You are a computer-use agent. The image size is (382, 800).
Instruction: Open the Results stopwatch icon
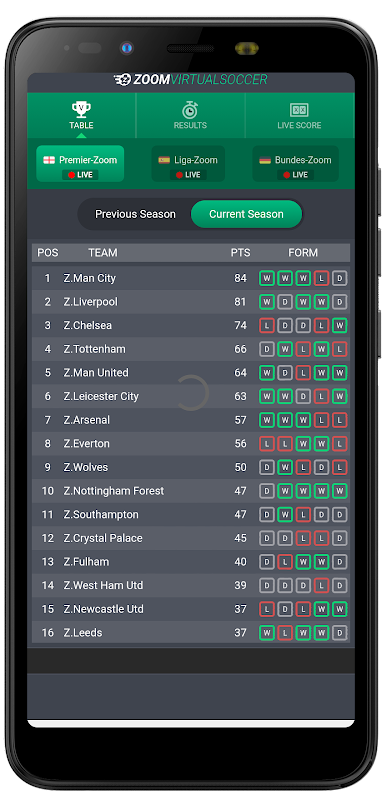tap(190, 110)
